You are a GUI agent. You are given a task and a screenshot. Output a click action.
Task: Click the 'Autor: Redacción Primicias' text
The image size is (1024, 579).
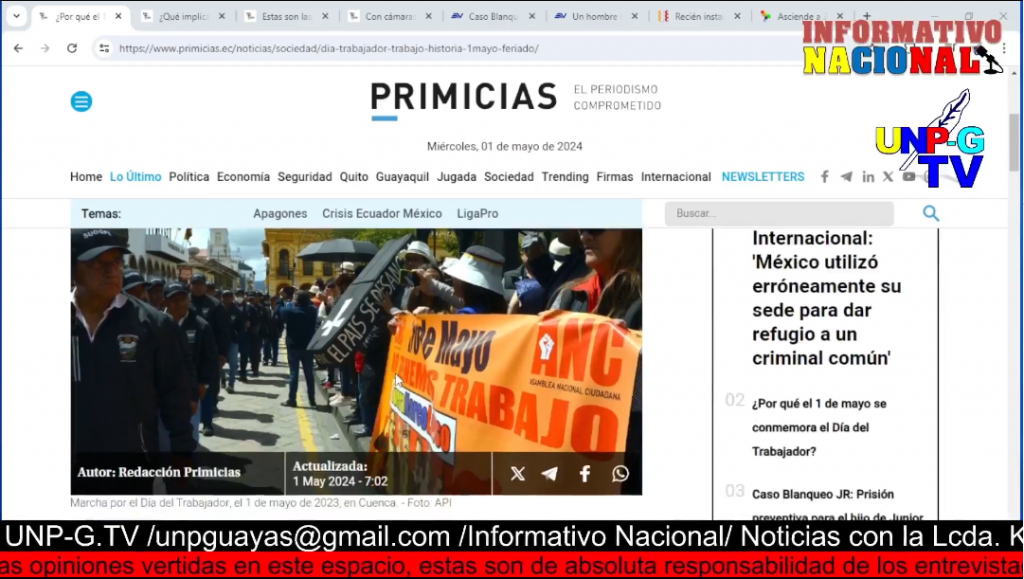159,472
